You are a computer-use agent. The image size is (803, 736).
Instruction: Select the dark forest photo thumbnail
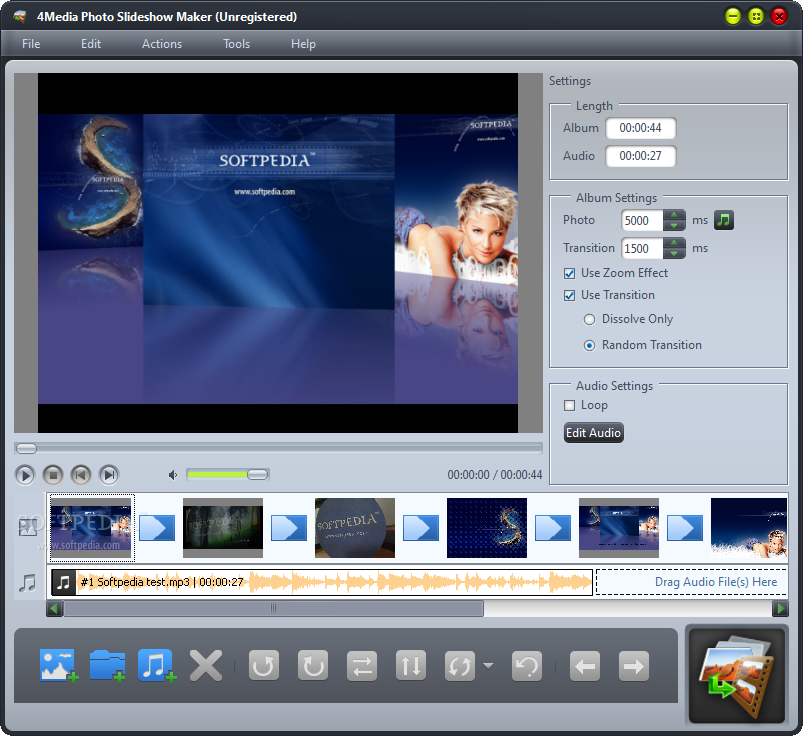point(223,528)
